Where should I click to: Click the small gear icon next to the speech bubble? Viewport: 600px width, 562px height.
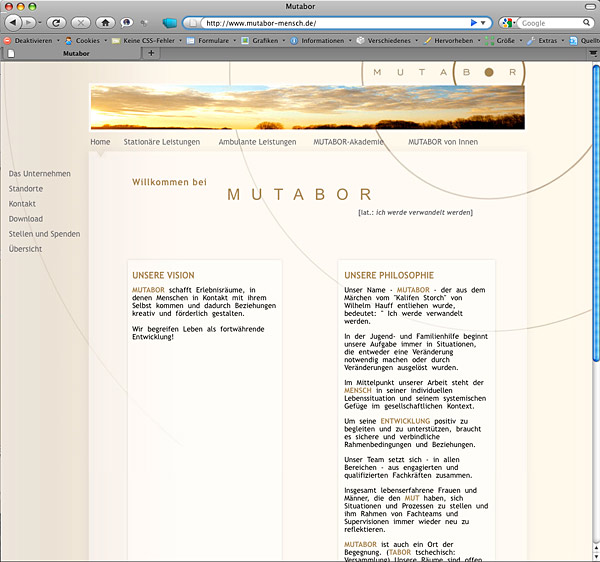144,23
